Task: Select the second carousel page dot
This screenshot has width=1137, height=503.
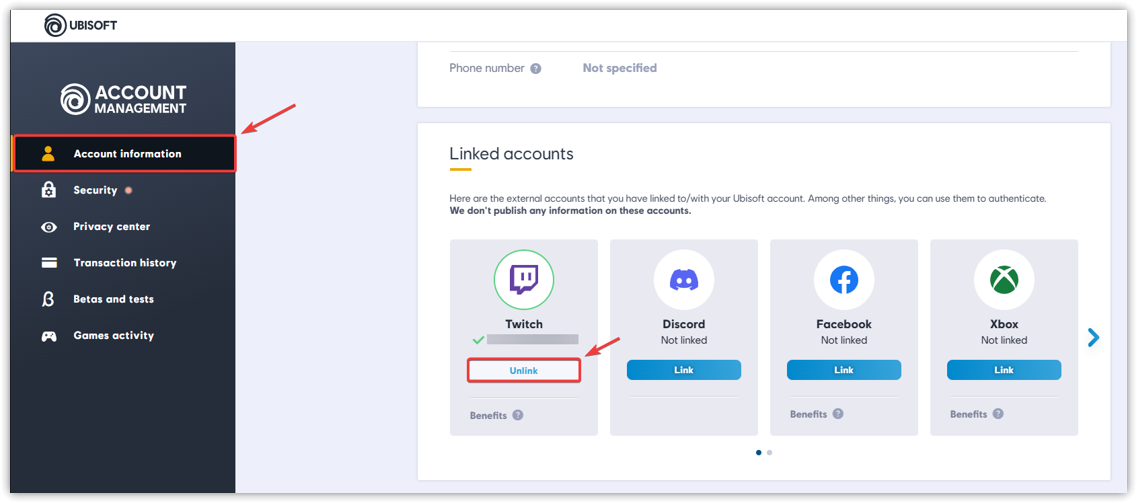Action: click(x=769, y=452)
